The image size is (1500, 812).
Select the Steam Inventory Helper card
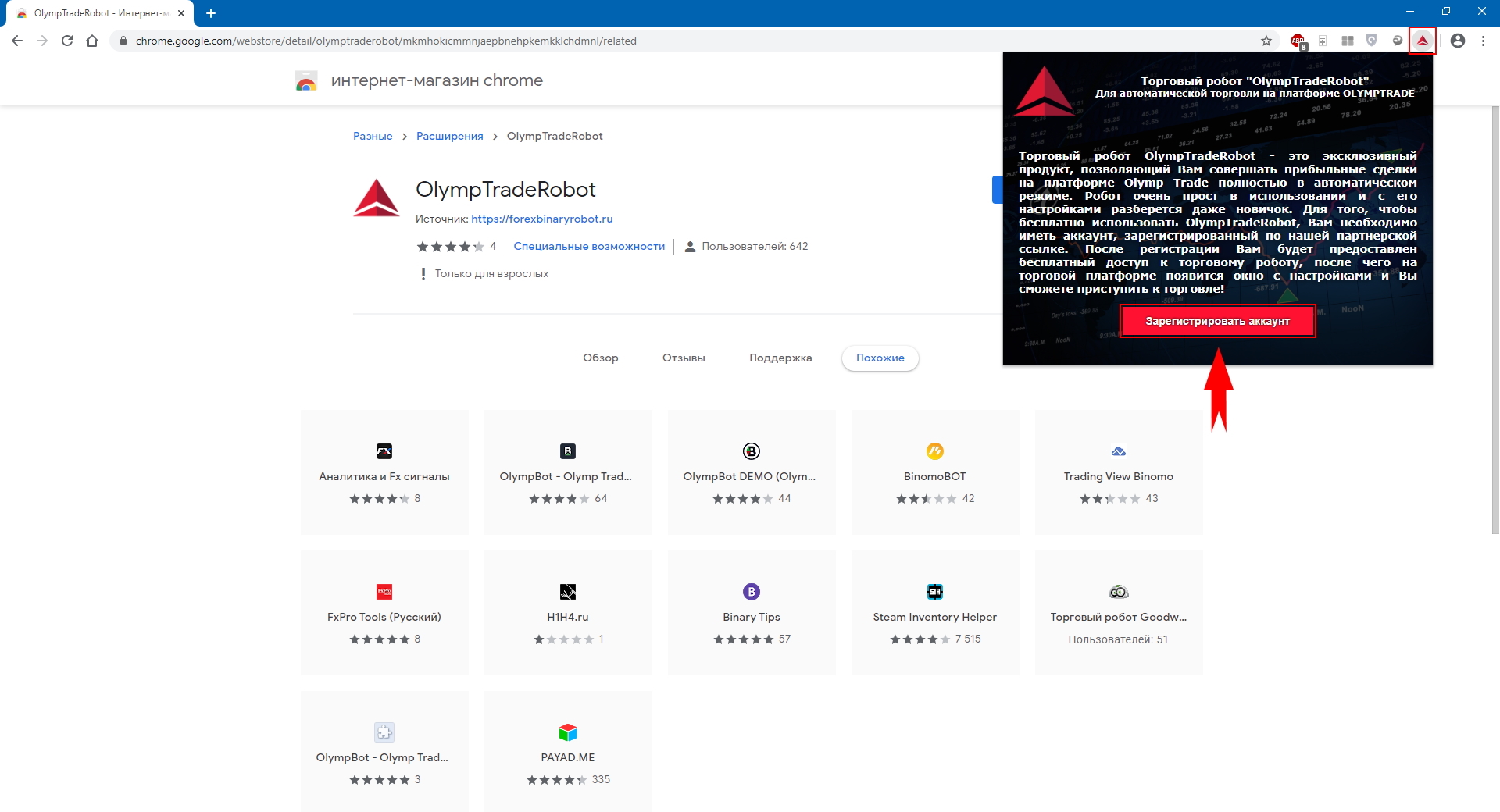[934, 613]
